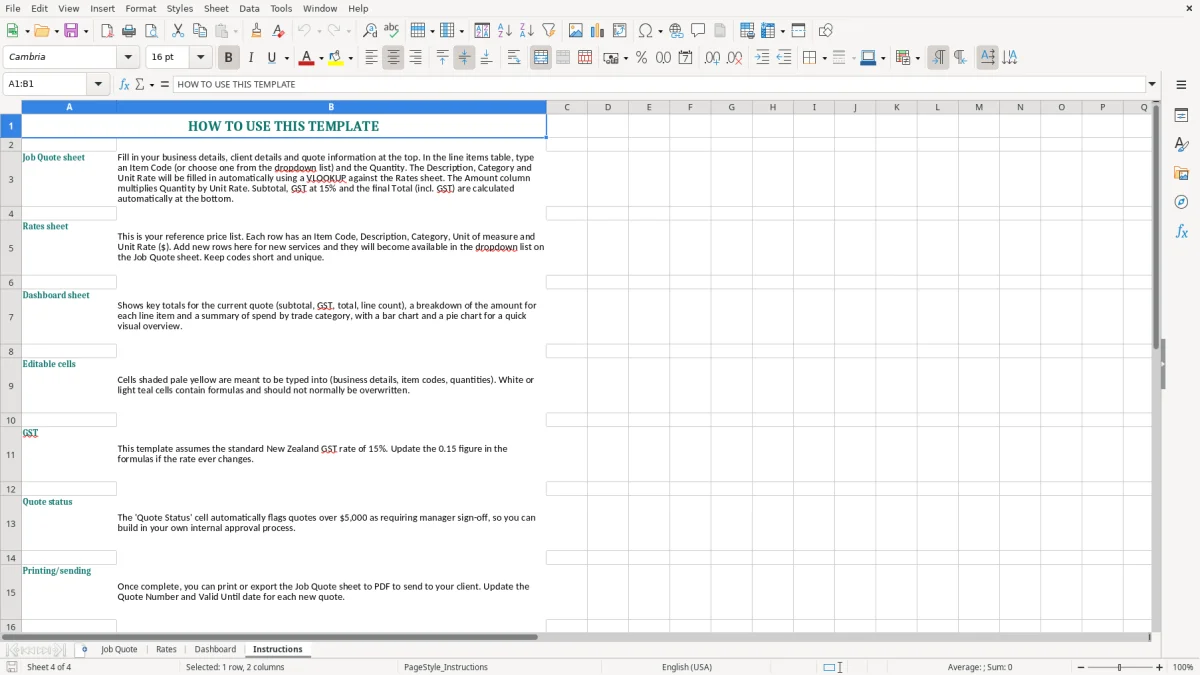Toggle Align Left
Viewport: 1200px width, 675px height.
point(371,58)
